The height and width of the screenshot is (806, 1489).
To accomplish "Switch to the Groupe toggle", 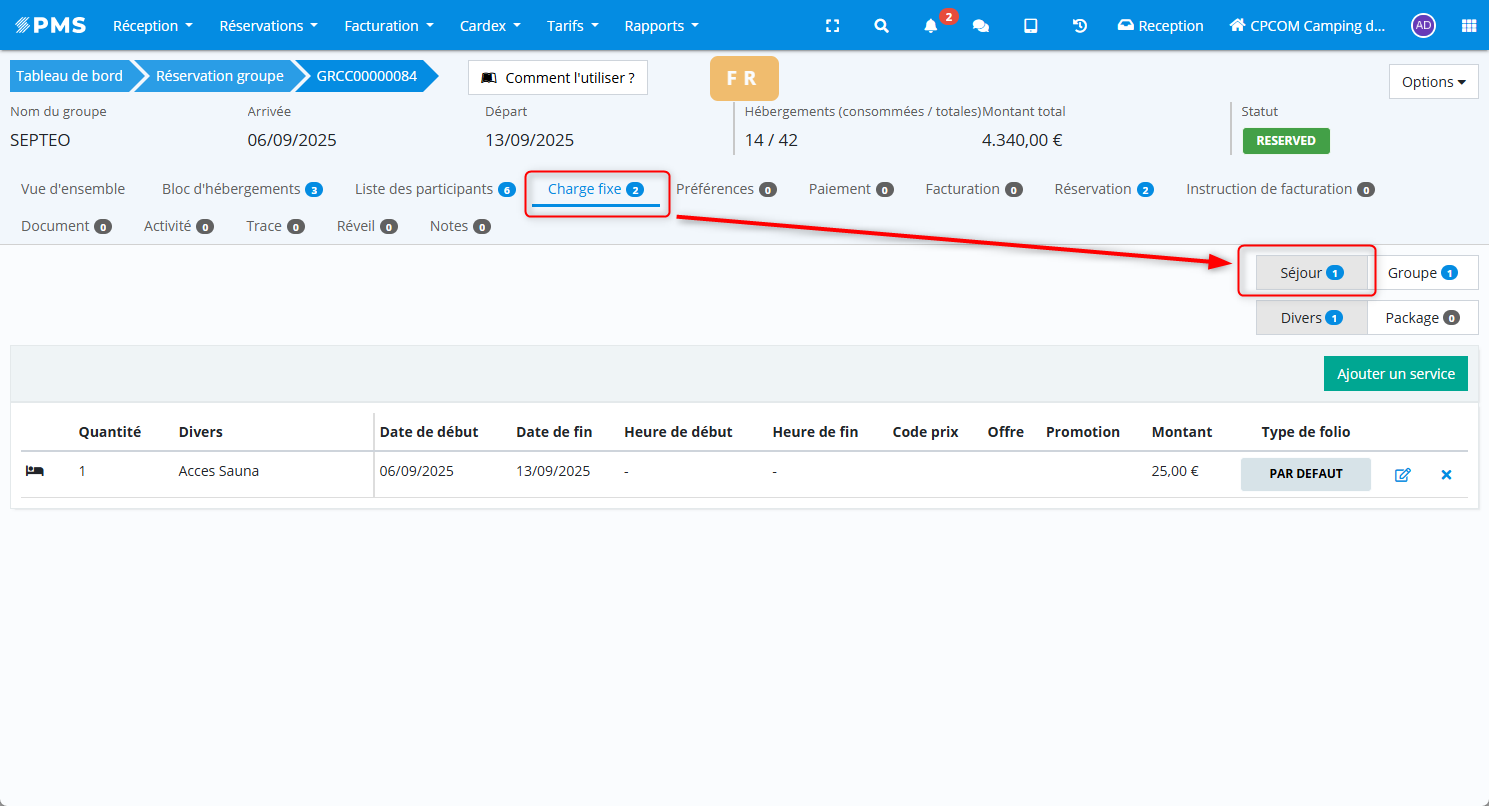I will [1422, 273].
